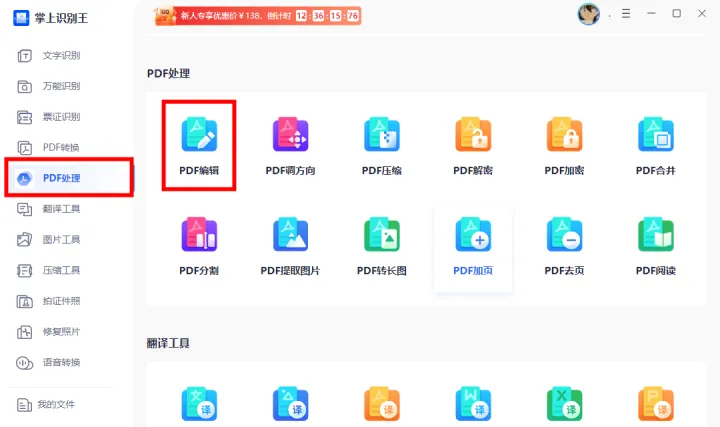The height and width of the screenshot is (427, 720).
Task: Open the PDF解密 unlock tool
Action: point(473,145)
